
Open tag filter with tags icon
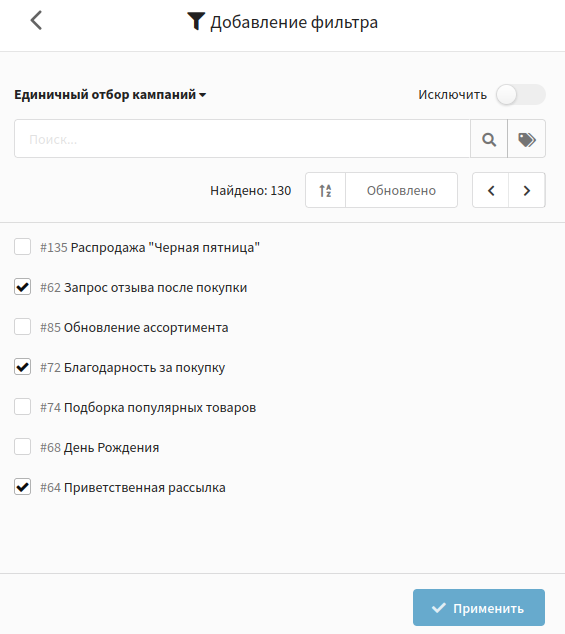(527, 139)
